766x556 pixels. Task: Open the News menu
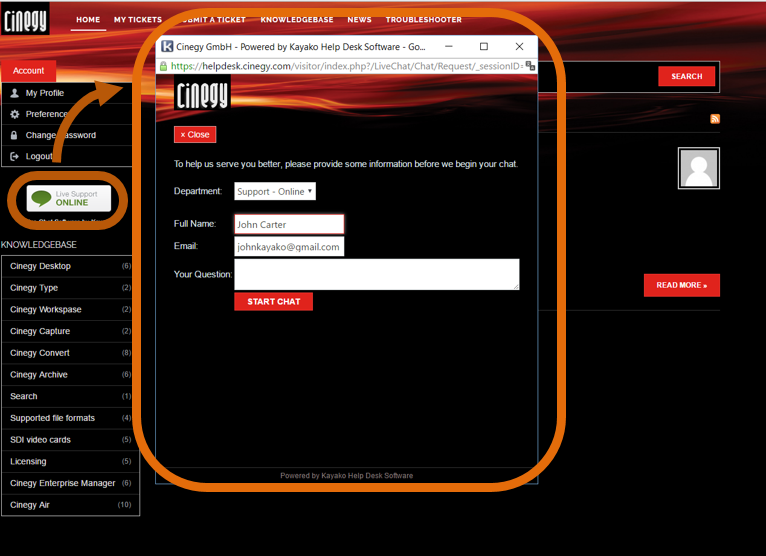pos(359,20)
